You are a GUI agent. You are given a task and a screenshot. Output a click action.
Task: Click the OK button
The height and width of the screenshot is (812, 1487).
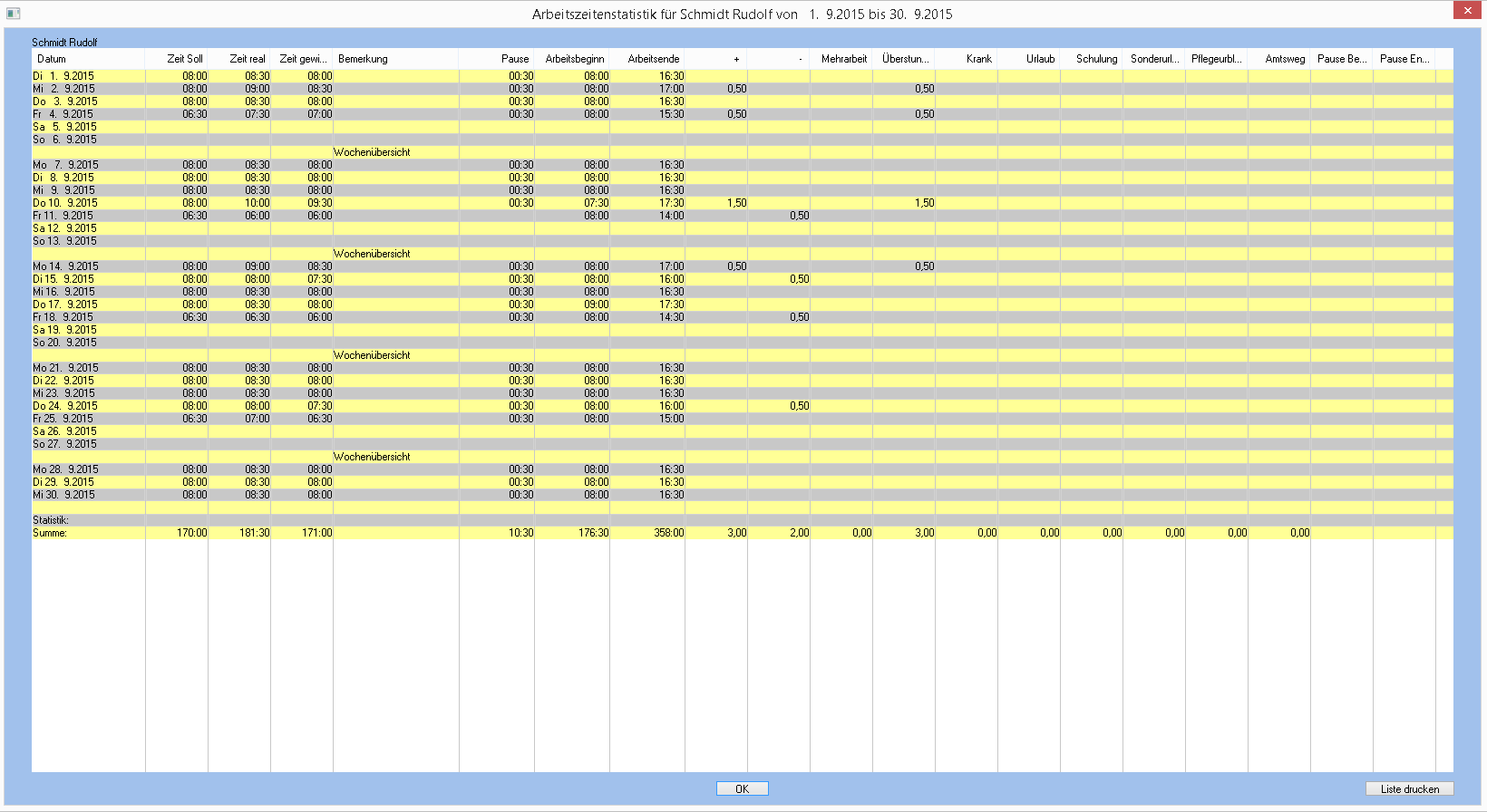(742, 788)
